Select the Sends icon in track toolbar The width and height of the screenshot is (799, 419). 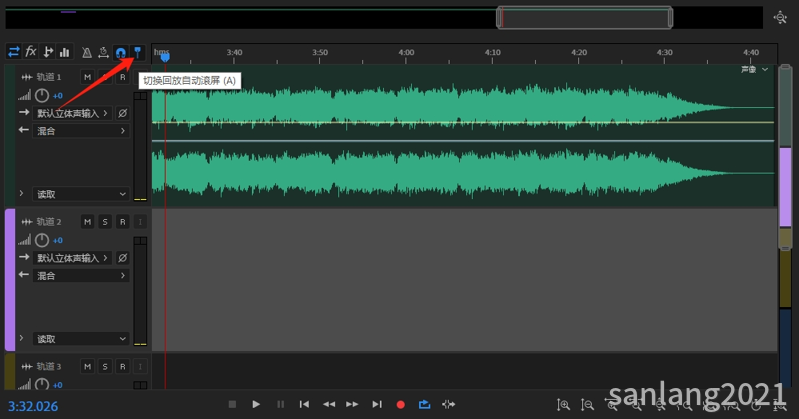click(48, 52)
